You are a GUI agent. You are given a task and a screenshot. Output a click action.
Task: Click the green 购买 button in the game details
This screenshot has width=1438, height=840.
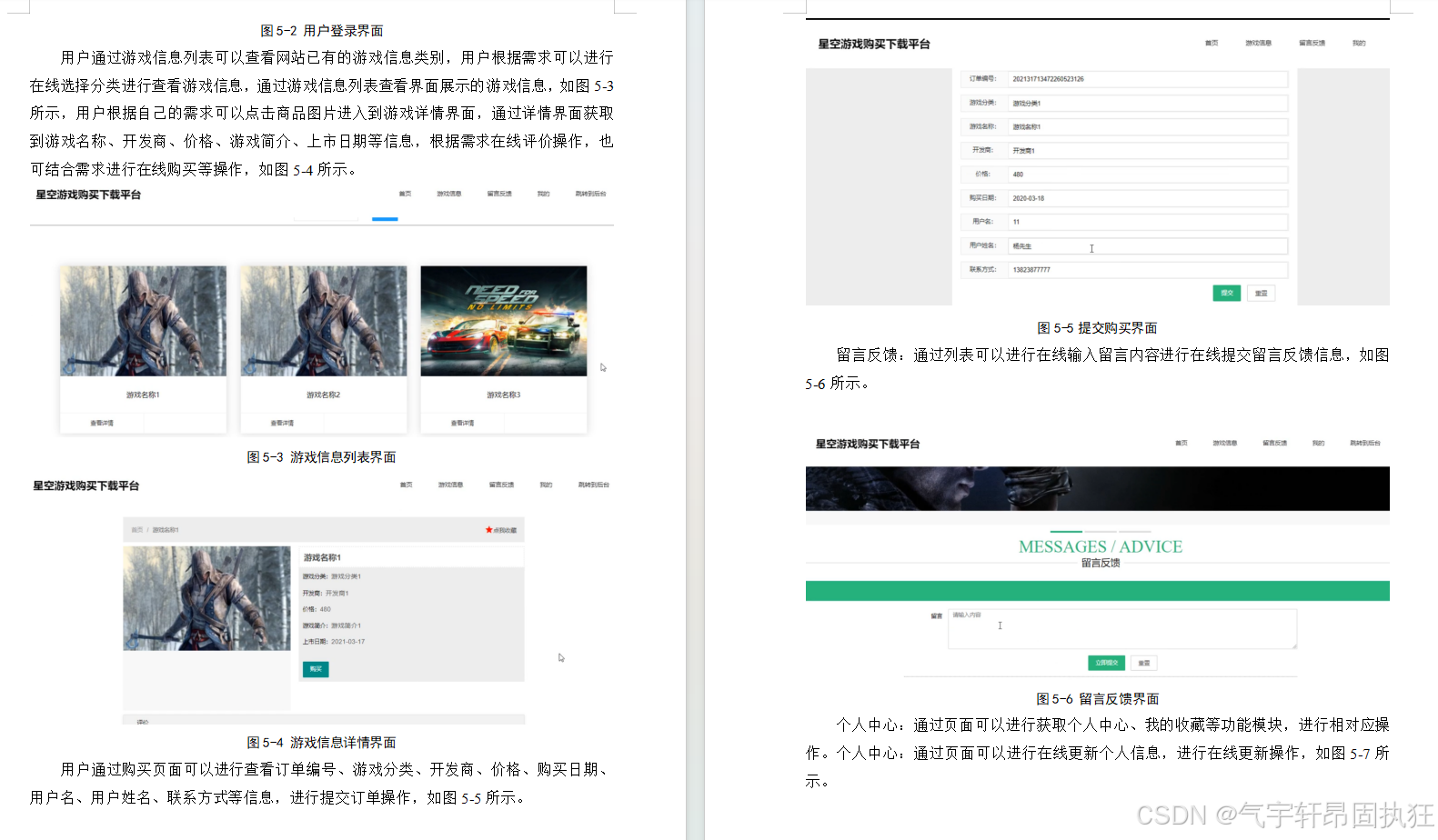coord(316,669)
